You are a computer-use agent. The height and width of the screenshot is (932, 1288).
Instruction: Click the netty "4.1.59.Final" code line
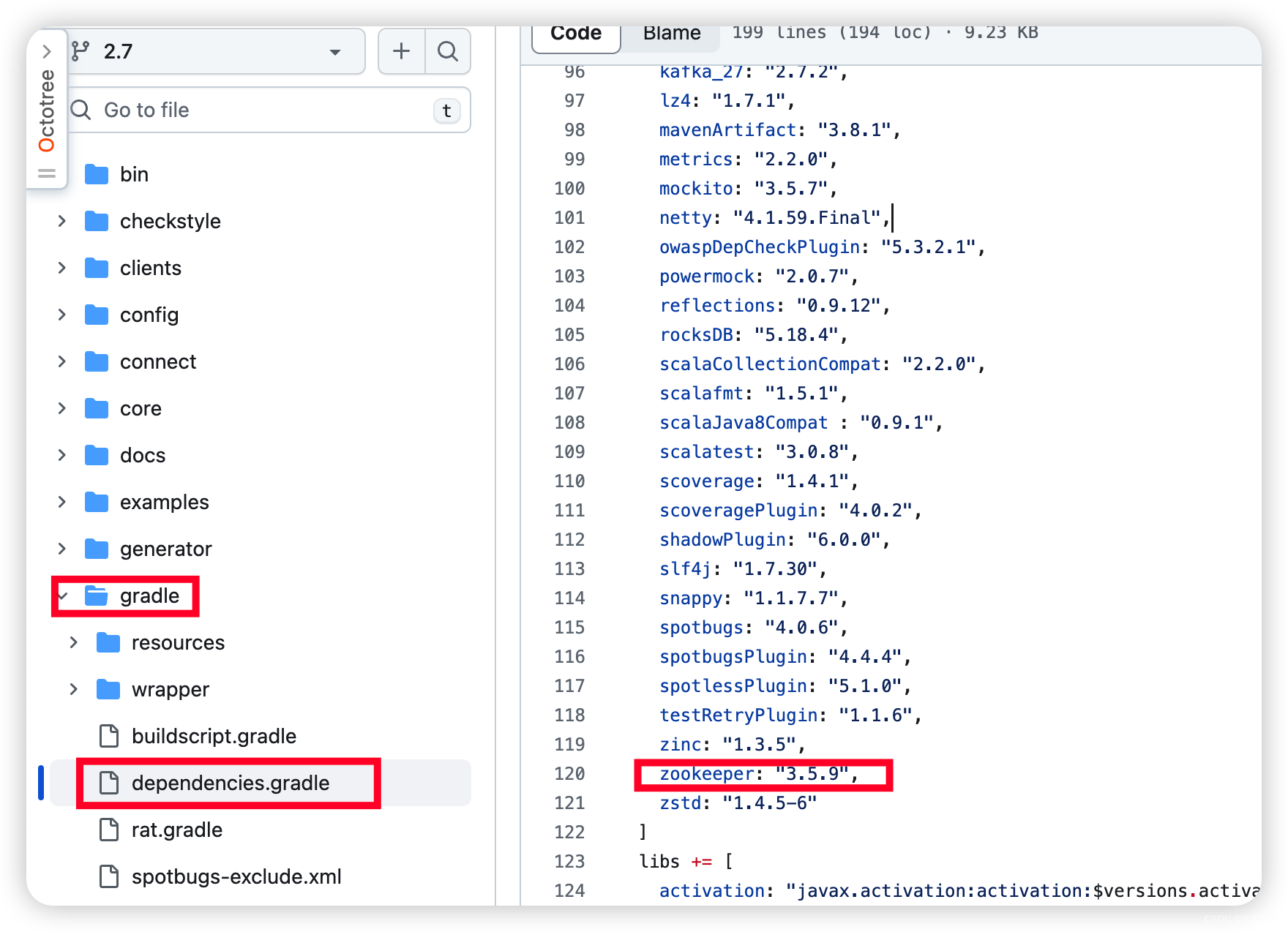[x=775, y=218]
